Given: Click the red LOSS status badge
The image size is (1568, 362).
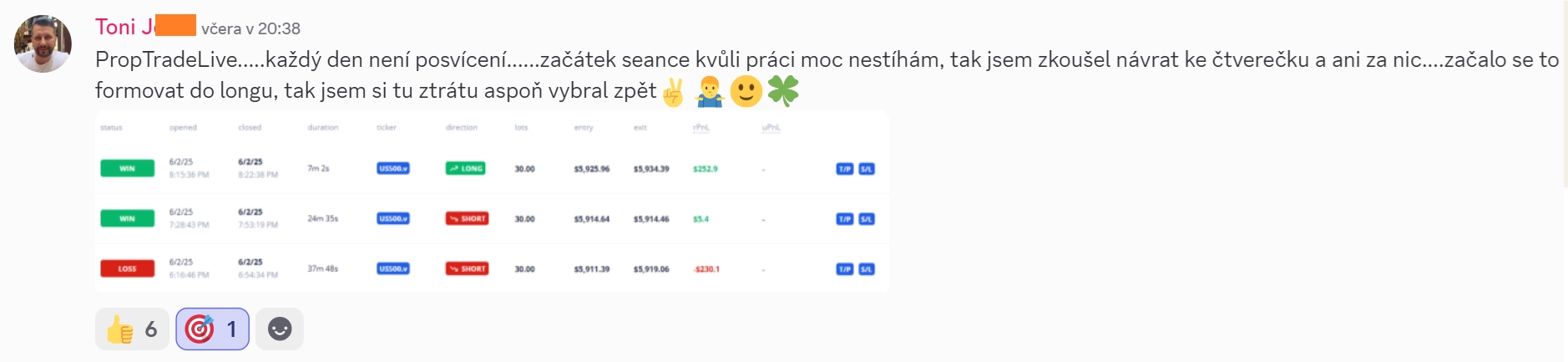Looking at the screenshot, I should pyautogui.click(x=127, y=268).
